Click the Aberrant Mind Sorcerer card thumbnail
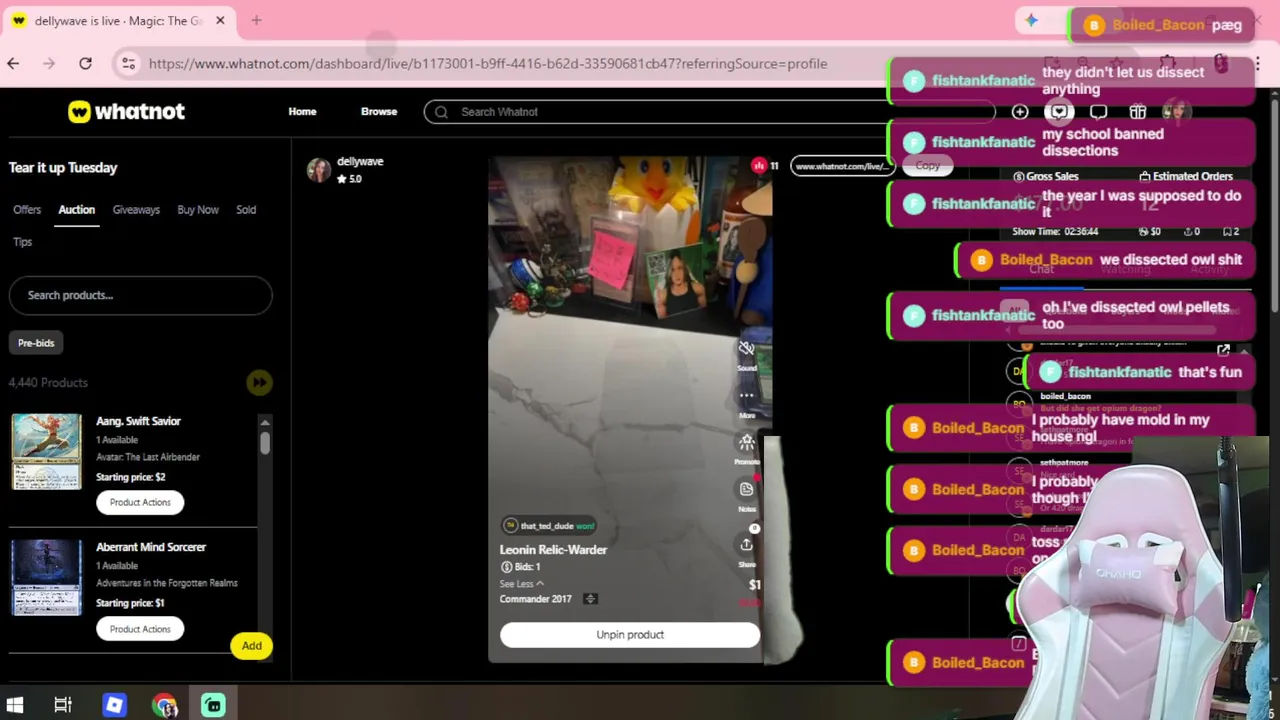Screen dimensions: 1280x720 [x=47, y=578]
